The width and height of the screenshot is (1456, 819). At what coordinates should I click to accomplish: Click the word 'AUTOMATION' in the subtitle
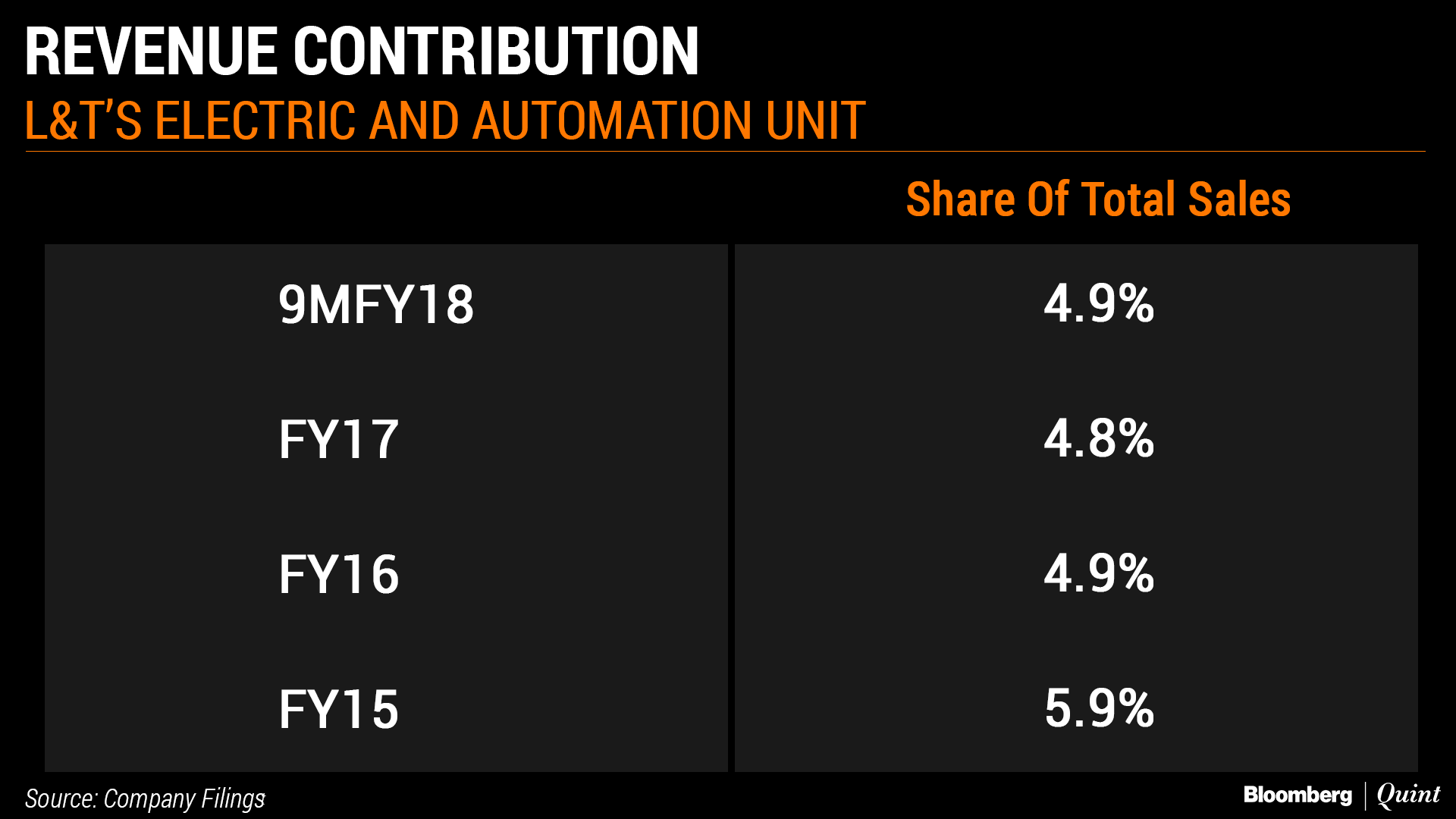pos(614,121)
